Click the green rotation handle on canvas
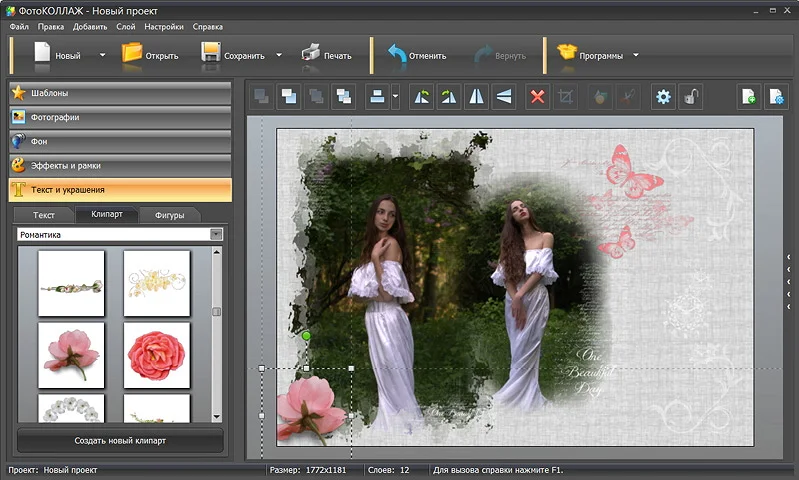The image size is (799, 480). tap(306, 336)
